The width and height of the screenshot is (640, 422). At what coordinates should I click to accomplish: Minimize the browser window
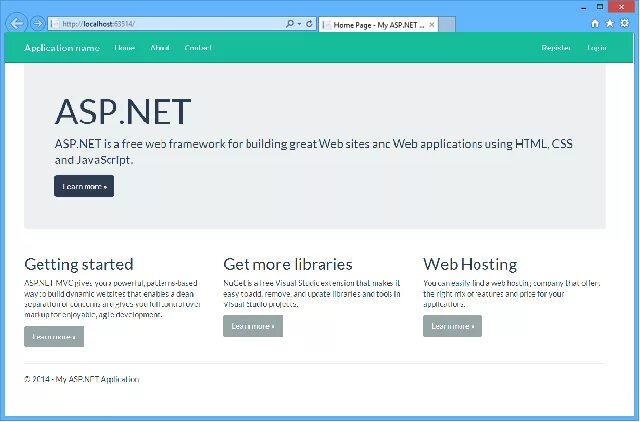[584, 7]
